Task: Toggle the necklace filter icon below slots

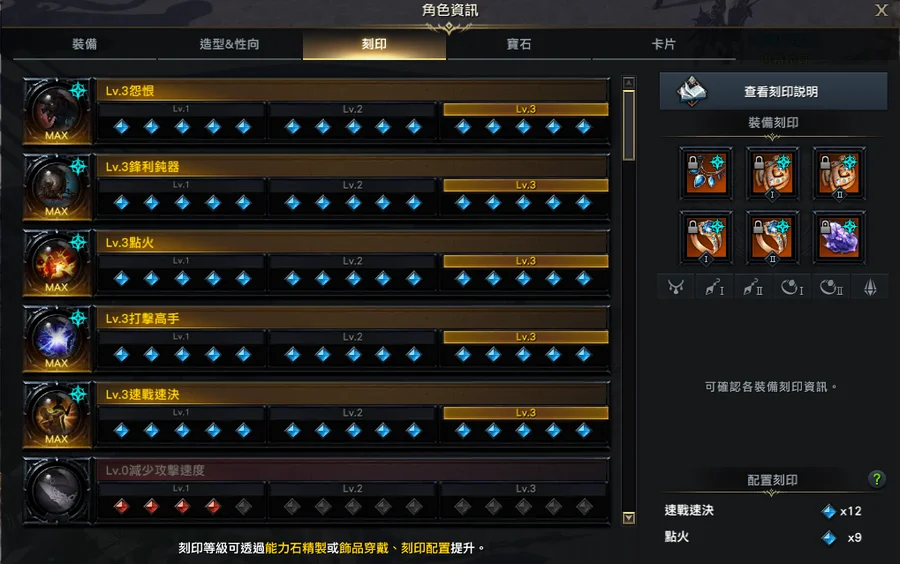Action: 676,286
